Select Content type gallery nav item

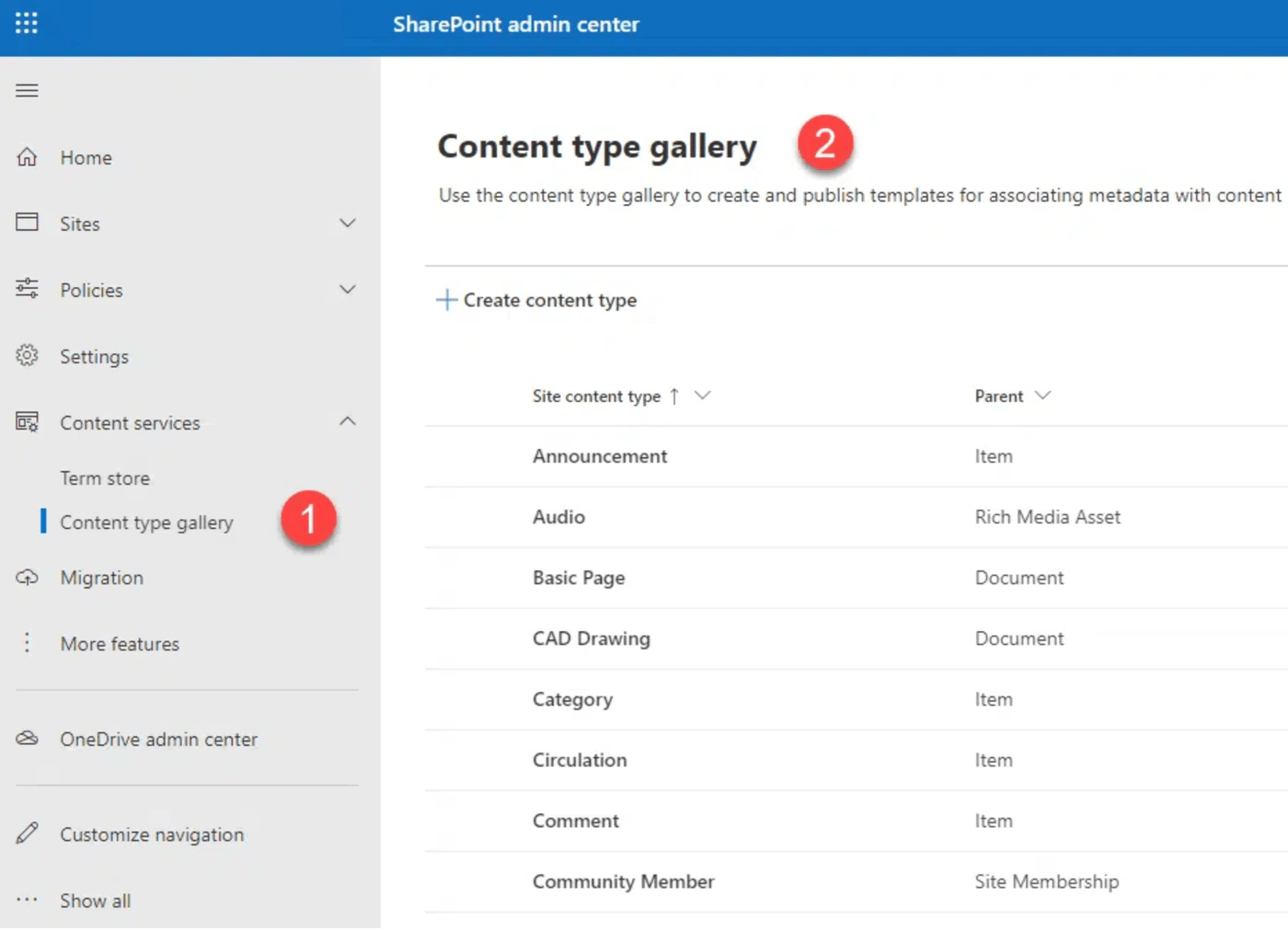pyautogui.click(x=146, y=523)
